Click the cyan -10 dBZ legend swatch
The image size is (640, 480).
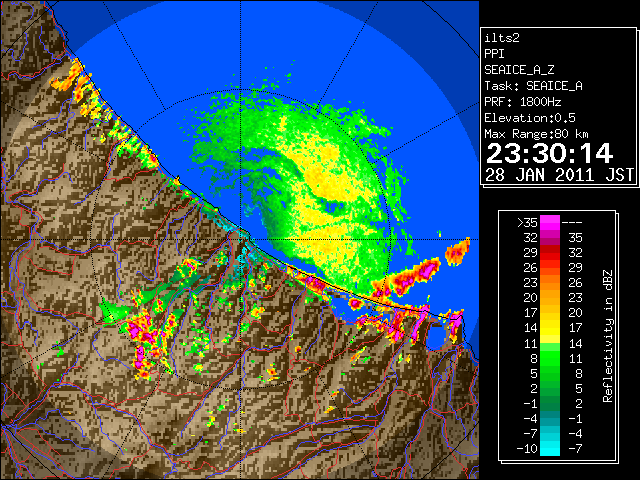tap(550, 449)
